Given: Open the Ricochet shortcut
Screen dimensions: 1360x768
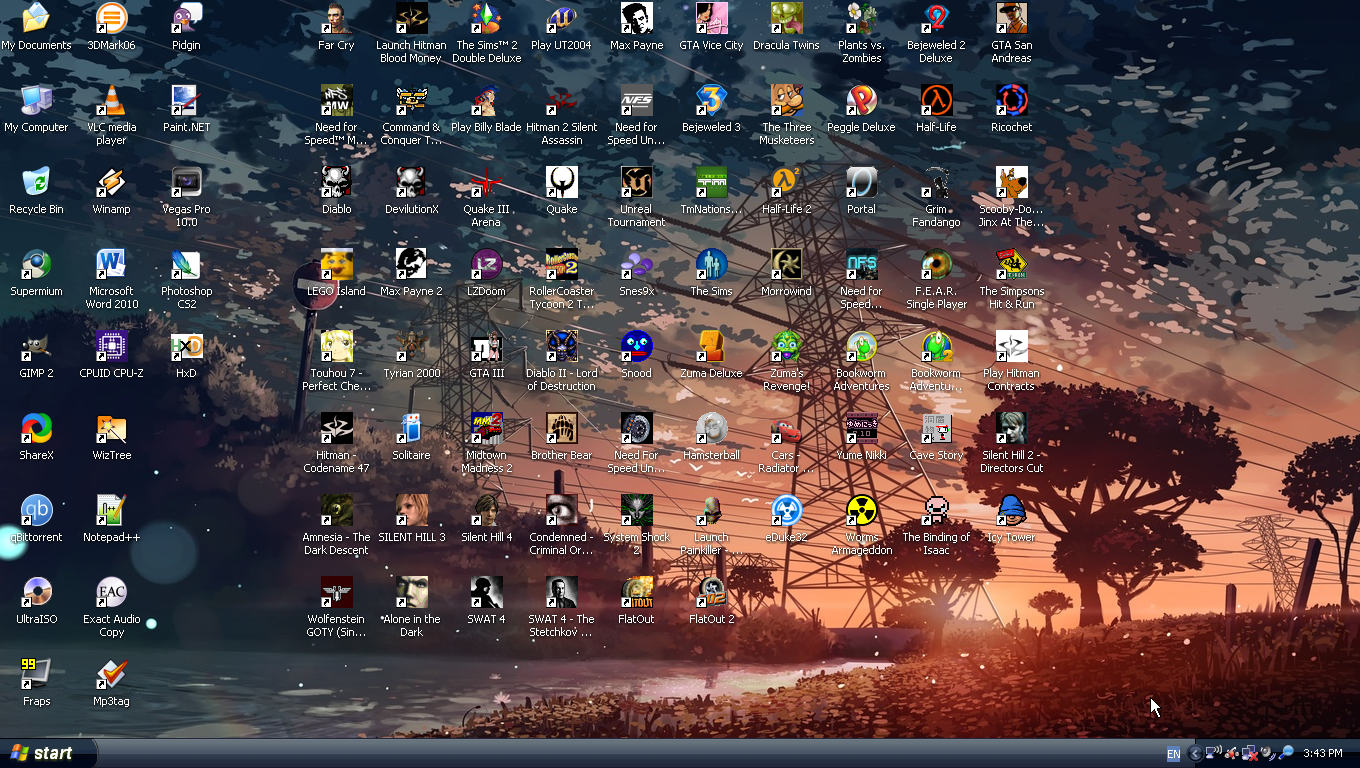Looking at the screenshot, I should pyautogui.click(x=1011, y=100).
